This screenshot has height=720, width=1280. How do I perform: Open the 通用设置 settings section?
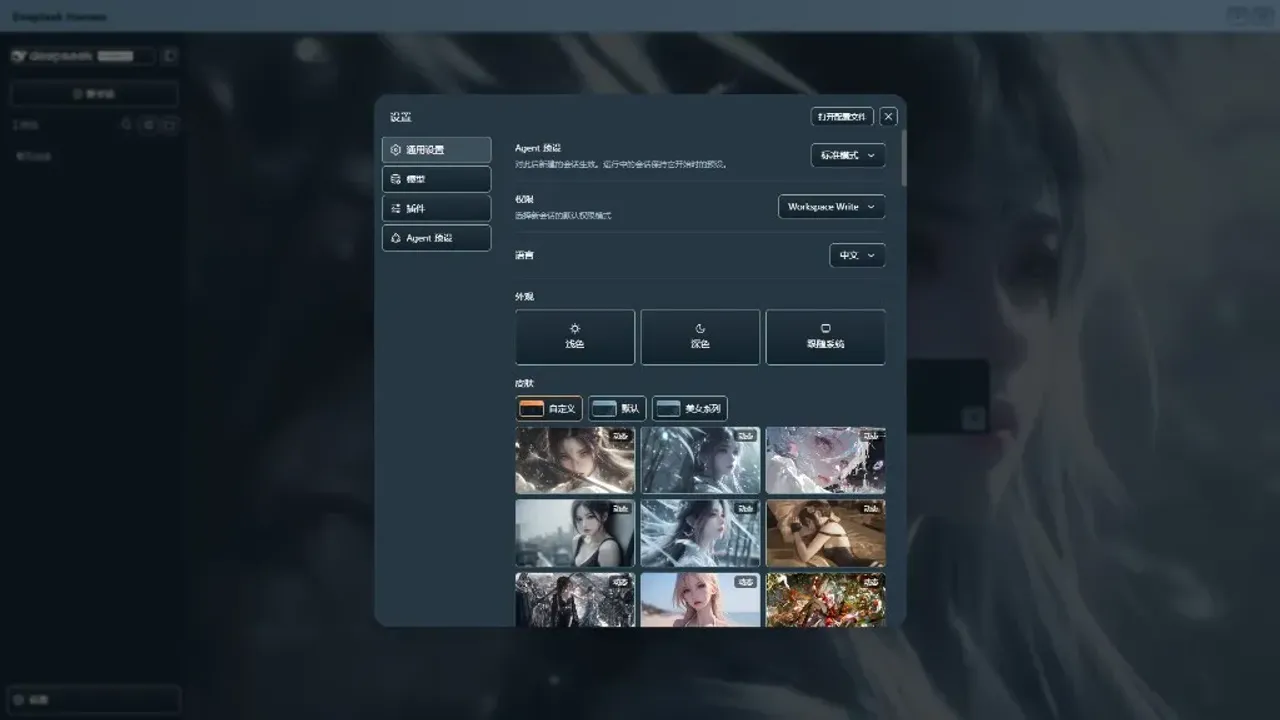tap(436, 150)
